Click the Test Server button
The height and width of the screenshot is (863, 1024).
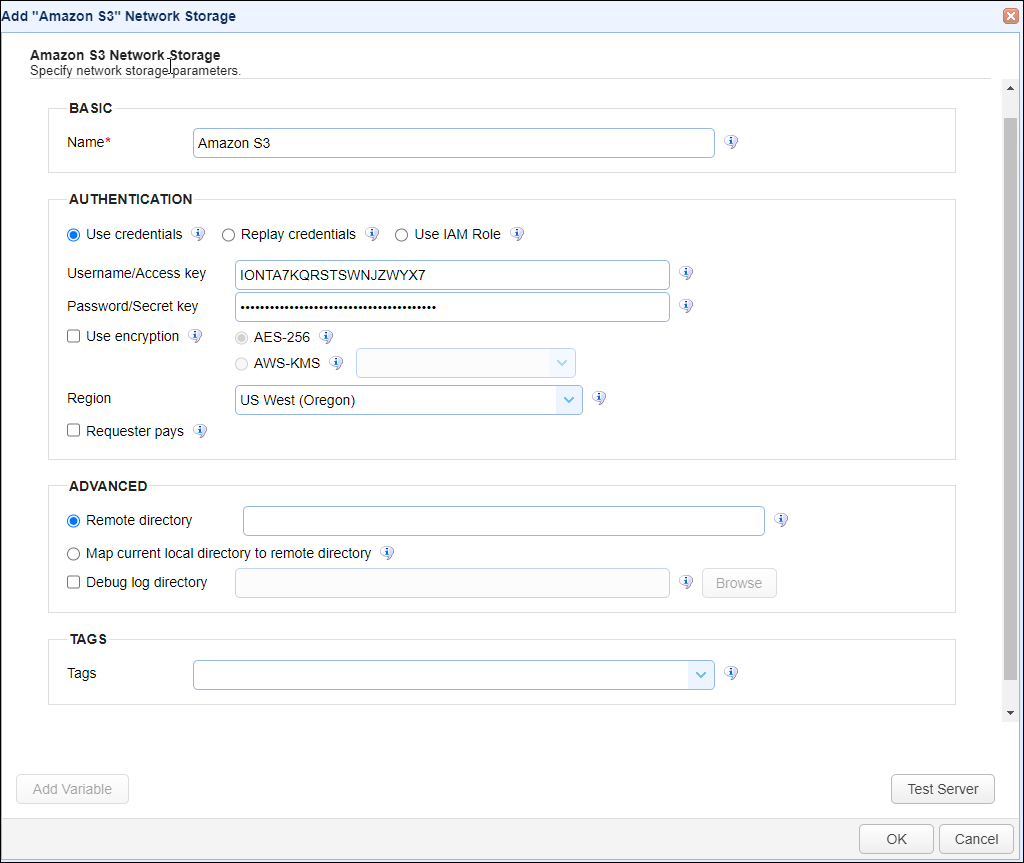(x=942, y=789)
